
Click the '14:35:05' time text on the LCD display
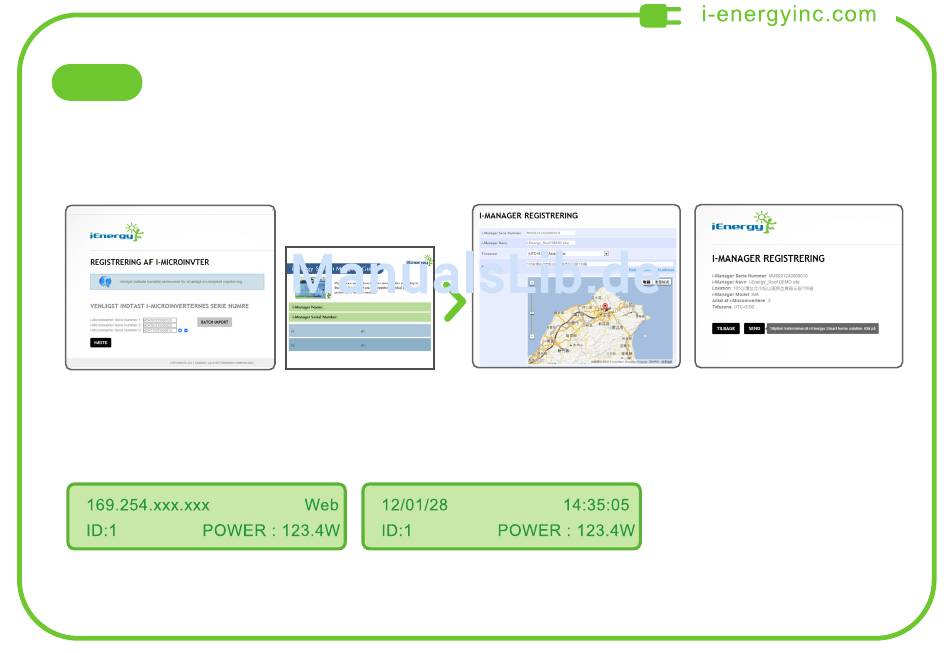pyautogui.click(x=596, y=505)
